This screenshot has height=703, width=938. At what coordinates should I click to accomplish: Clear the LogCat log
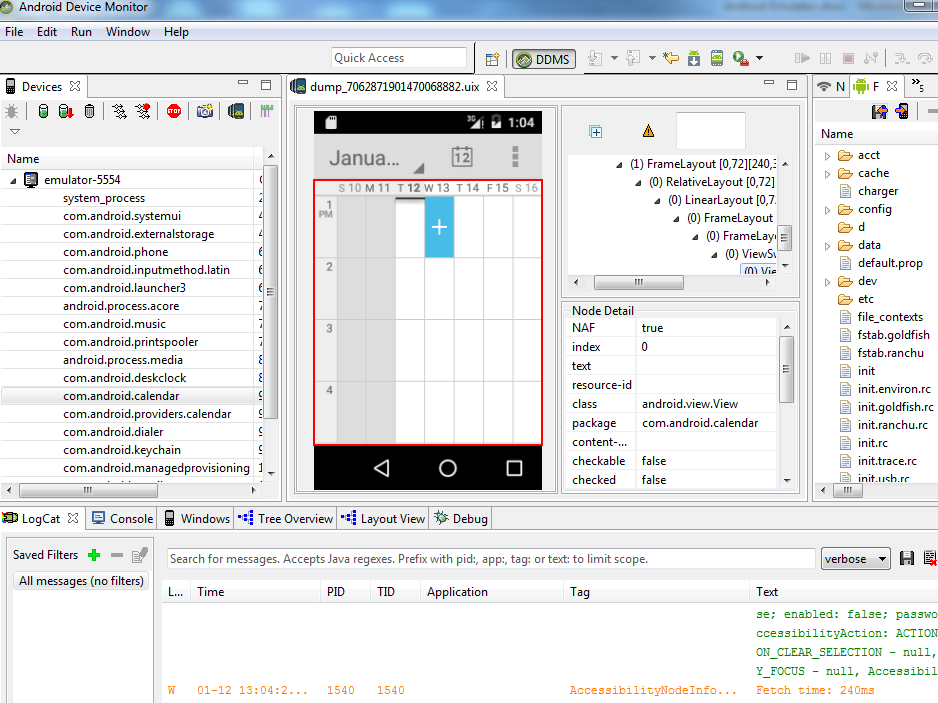click(930, 558)
